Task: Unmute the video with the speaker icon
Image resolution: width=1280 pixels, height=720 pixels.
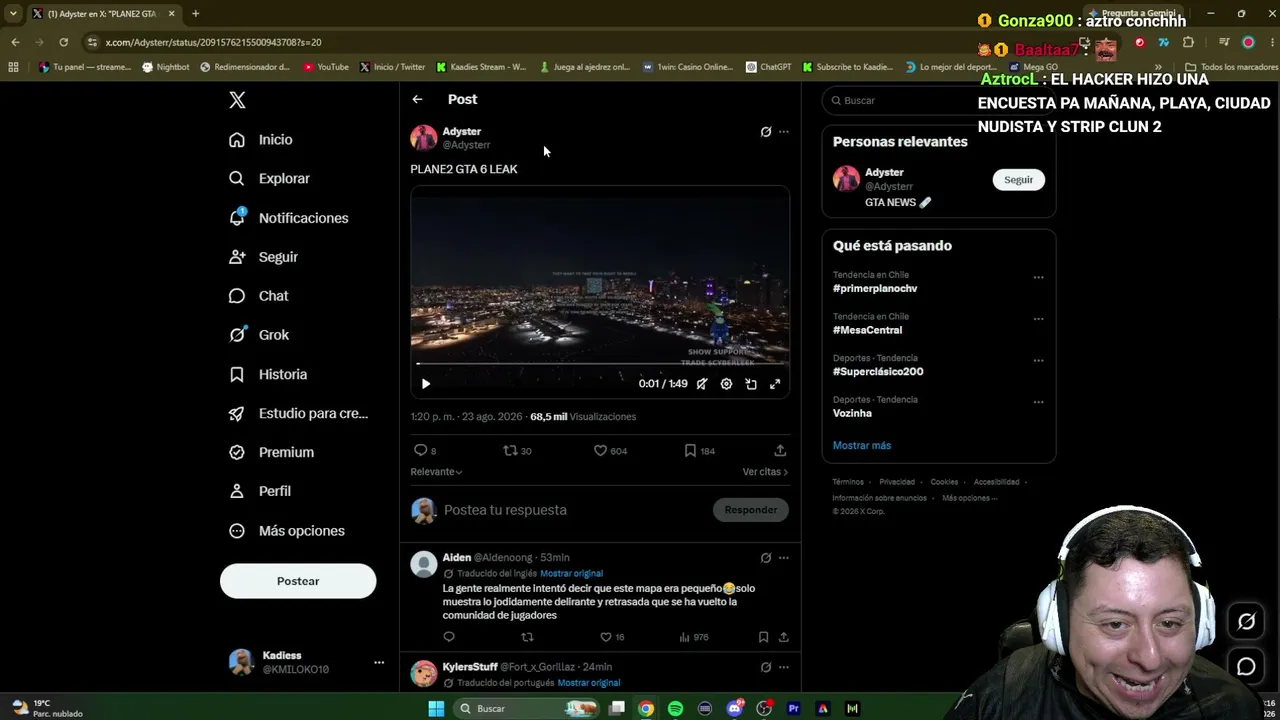Action: [702, 384]
